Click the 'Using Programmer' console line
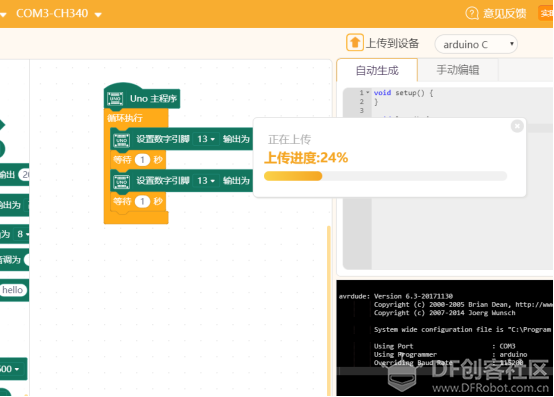This screenshot has height=397, width=554. [x=450, y=355]
